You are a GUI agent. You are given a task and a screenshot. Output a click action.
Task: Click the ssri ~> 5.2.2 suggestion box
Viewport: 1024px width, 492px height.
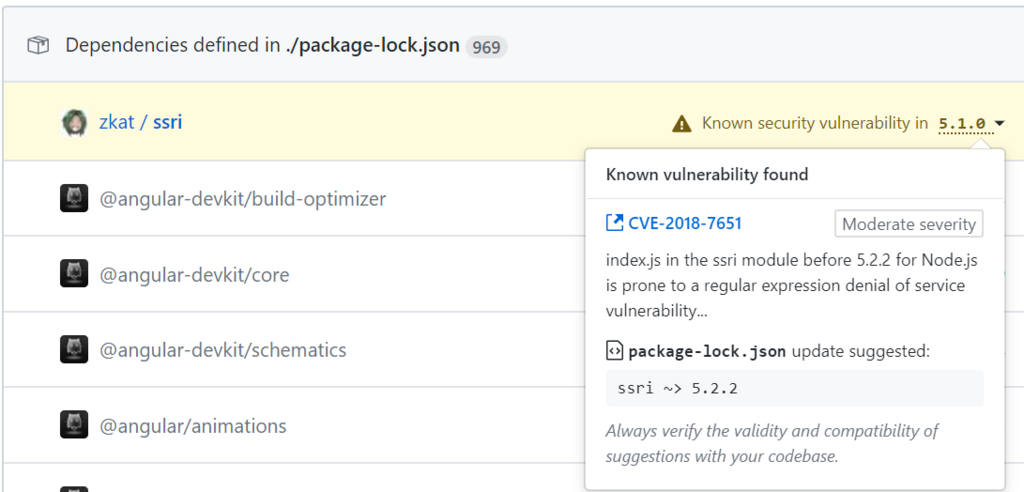coord(794,388)
